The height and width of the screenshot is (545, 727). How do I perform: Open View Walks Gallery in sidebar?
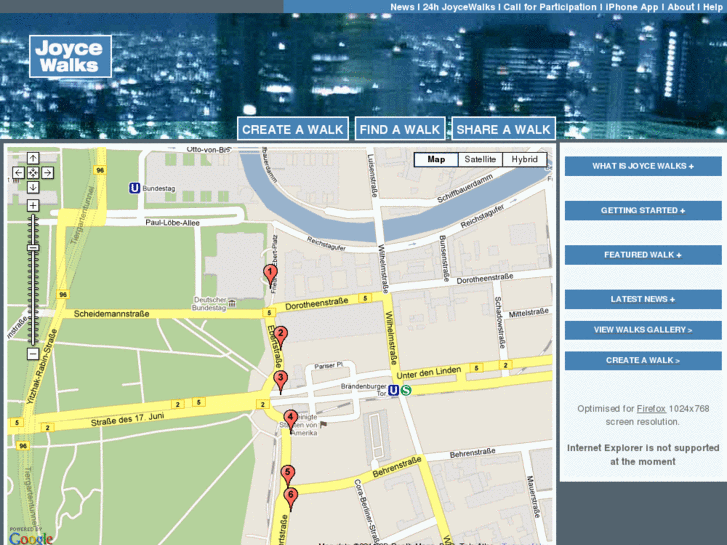pos(643,330)
